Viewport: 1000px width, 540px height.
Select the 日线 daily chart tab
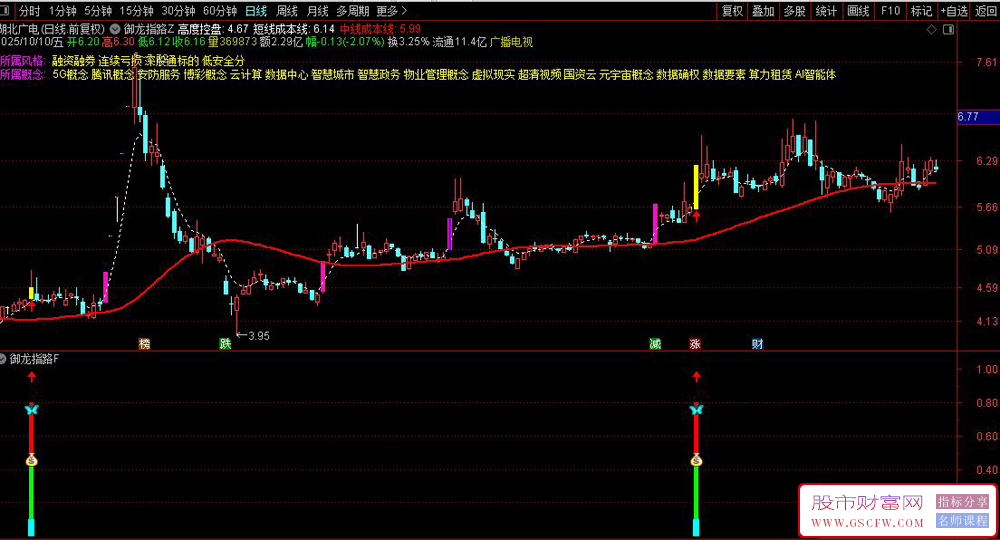tap(256, 11)
